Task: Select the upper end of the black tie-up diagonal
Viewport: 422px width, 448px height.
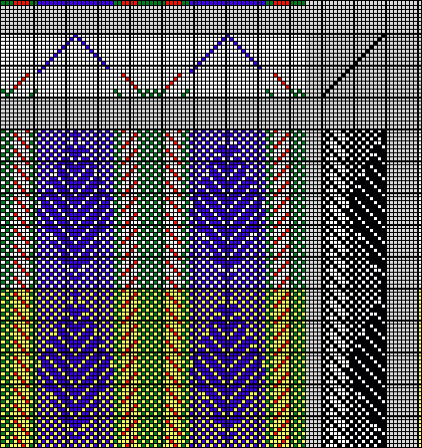Action: (x=383, y=36)
